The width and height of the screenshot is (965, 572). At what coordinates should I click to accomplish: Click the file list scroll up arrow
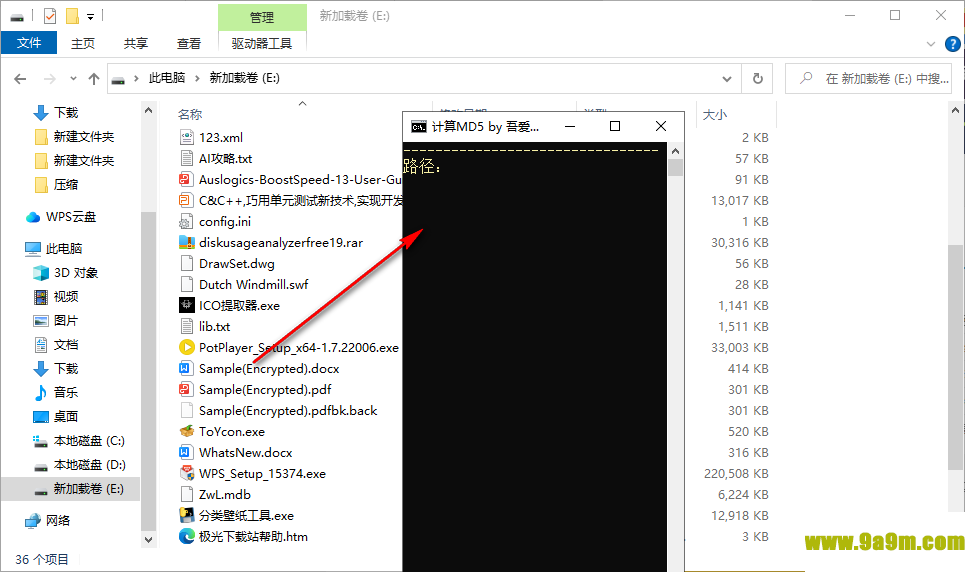955,111
